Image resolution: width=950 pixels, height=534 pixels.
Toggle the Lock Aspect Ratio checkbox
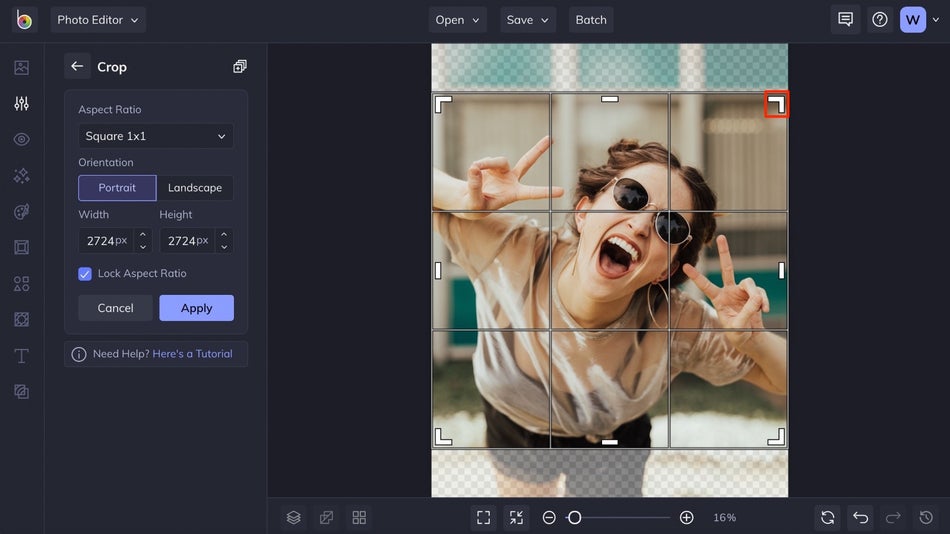coord(85,273)
